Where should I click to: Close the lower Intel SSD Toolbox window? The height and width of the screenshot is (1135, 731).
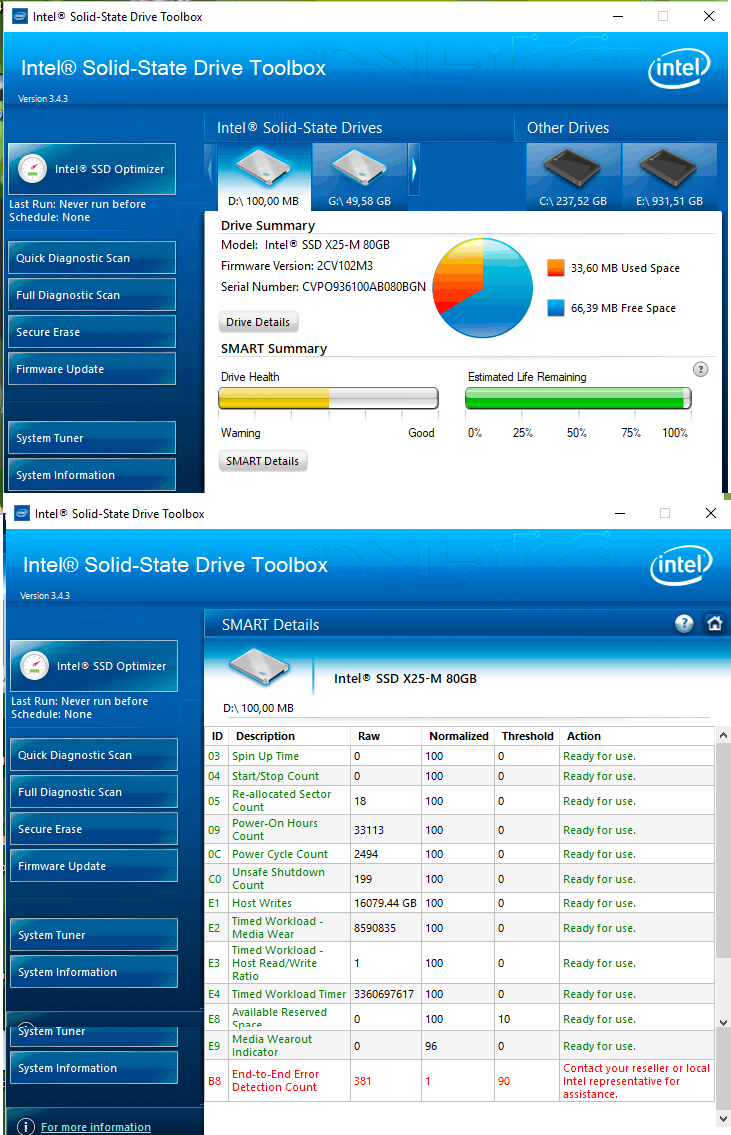(x=711, y=513)
